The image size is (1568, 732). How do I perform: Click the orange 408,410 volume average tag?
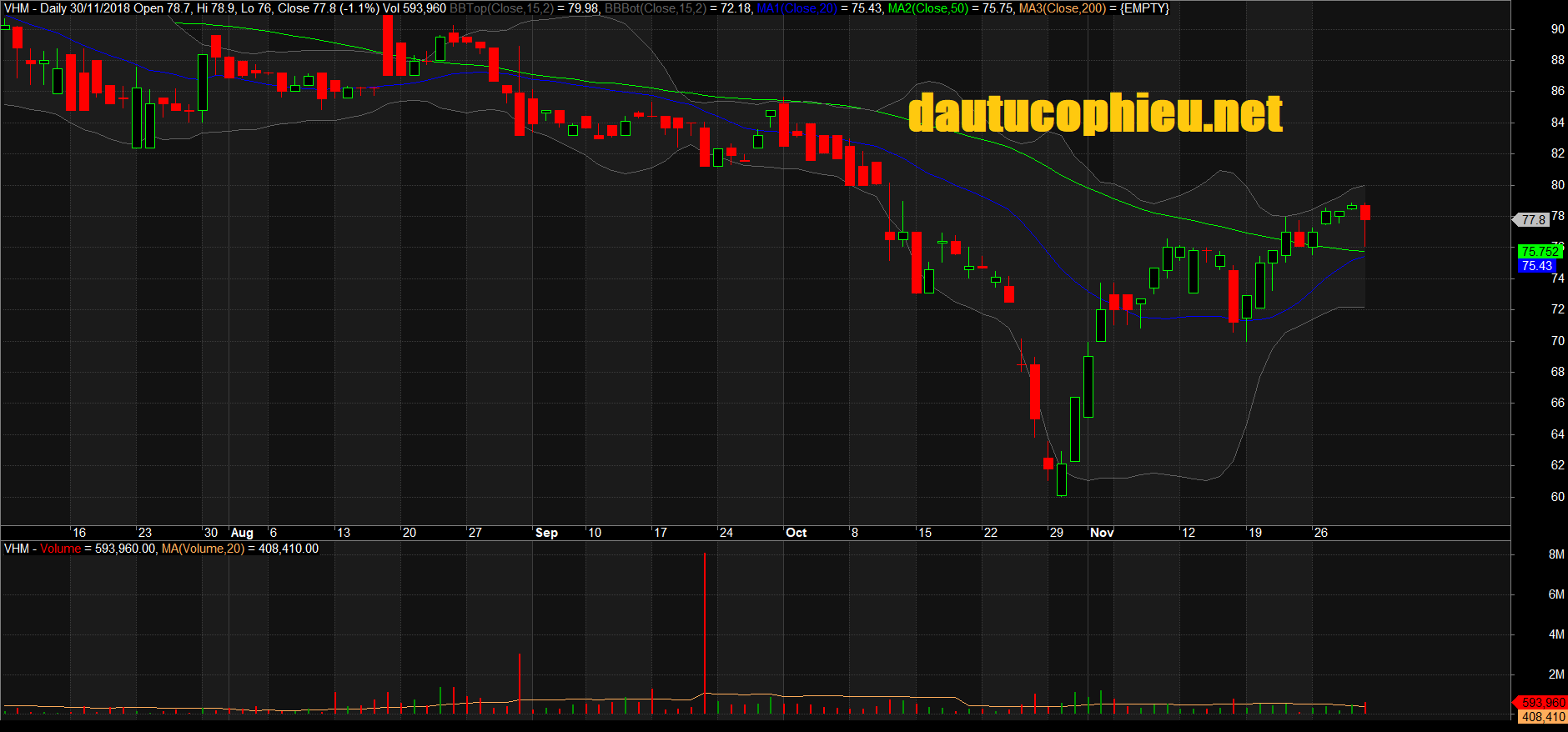pyautogui.click(x=1543, y=717)
